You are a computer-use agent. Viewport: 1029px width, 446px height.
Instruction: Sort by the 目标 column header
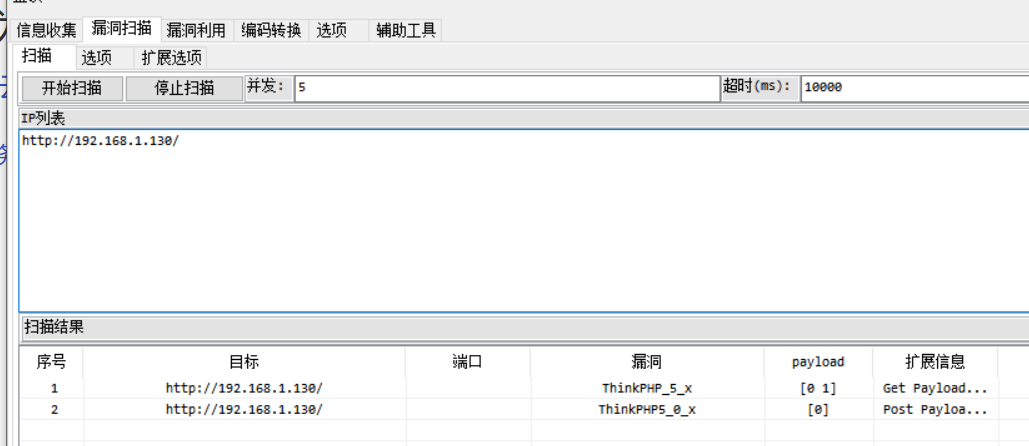(x=243, y=361)
